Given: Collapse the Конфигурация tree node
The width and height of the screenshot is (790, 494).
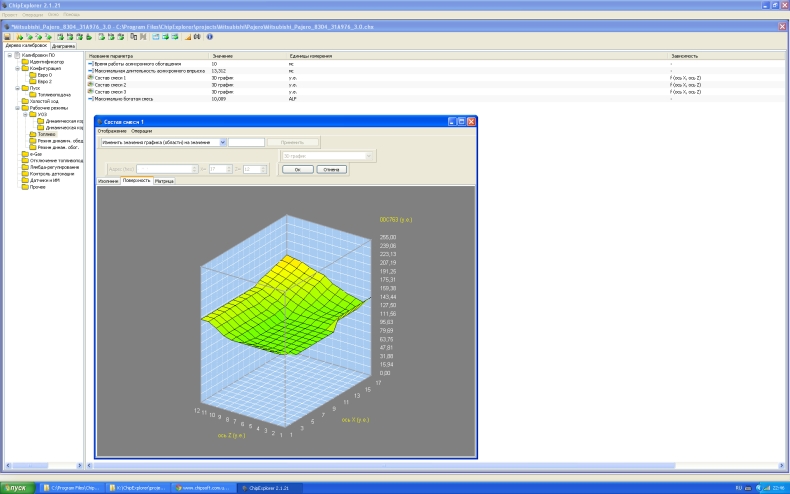Looking at the screenshot, I should [17, 68].
